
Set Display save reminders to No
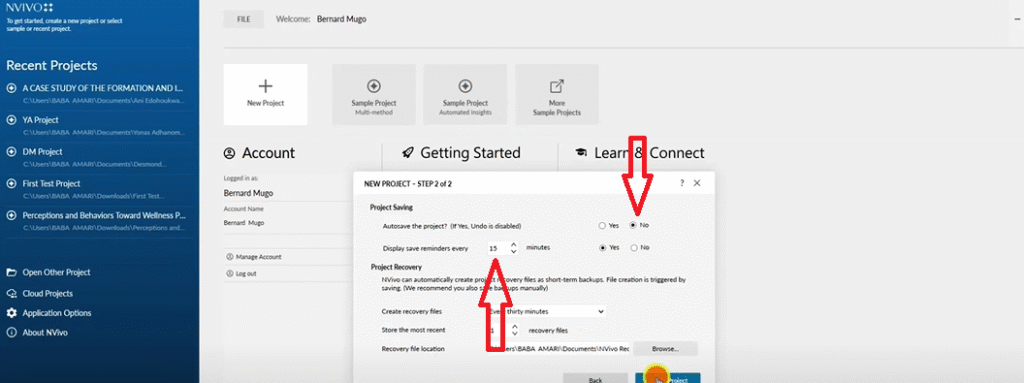pyautogui.click(x=634, y=248)
